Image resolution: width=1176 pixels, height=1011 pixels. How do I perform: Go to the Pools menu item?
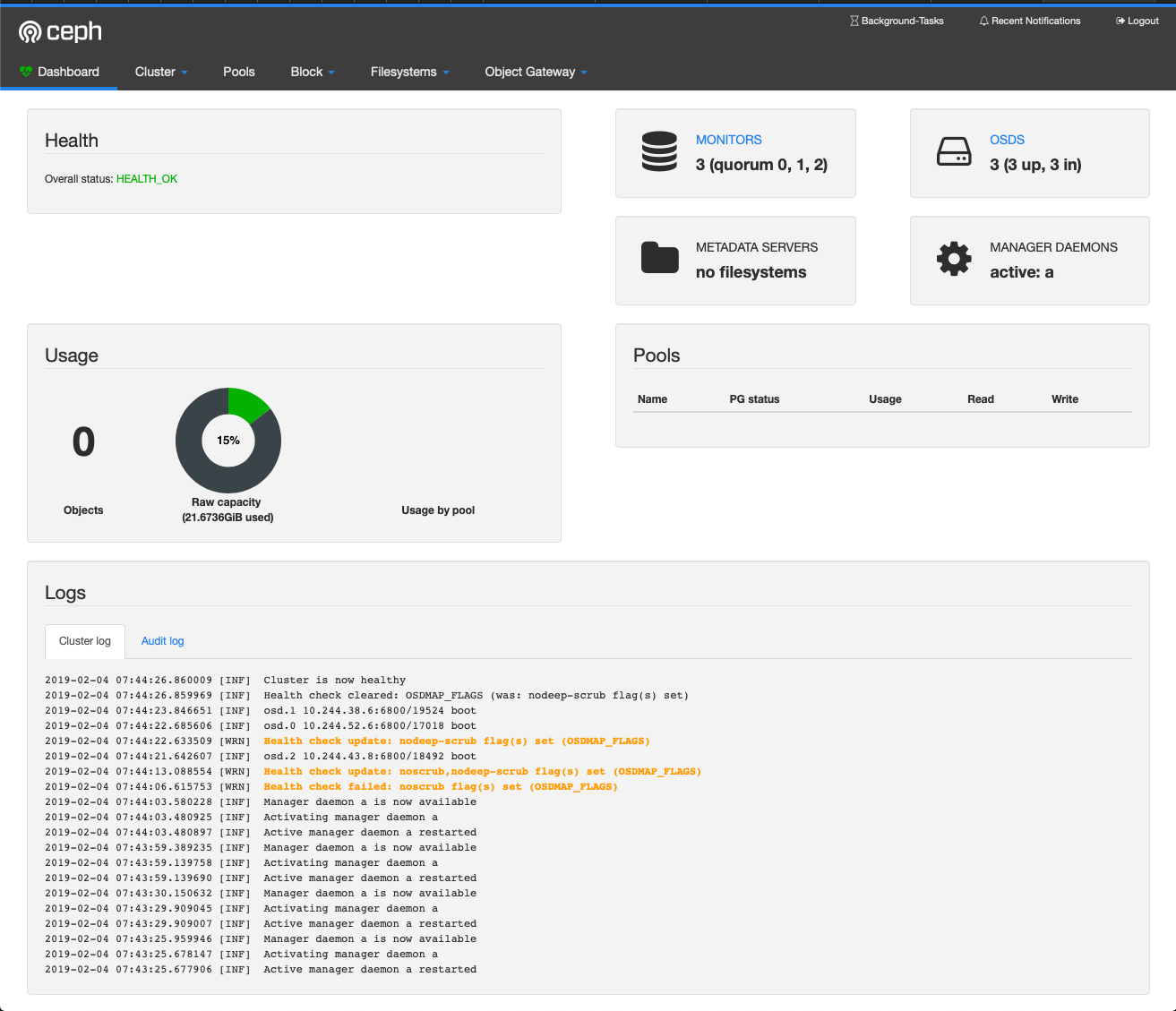pyautogui.click(x=239, y=72)
